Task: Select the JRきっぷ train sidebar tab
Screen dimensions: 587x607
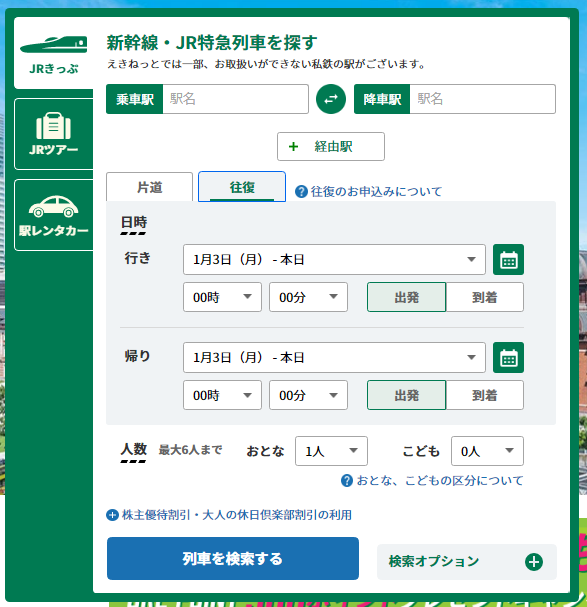Action: pos(53,53)
